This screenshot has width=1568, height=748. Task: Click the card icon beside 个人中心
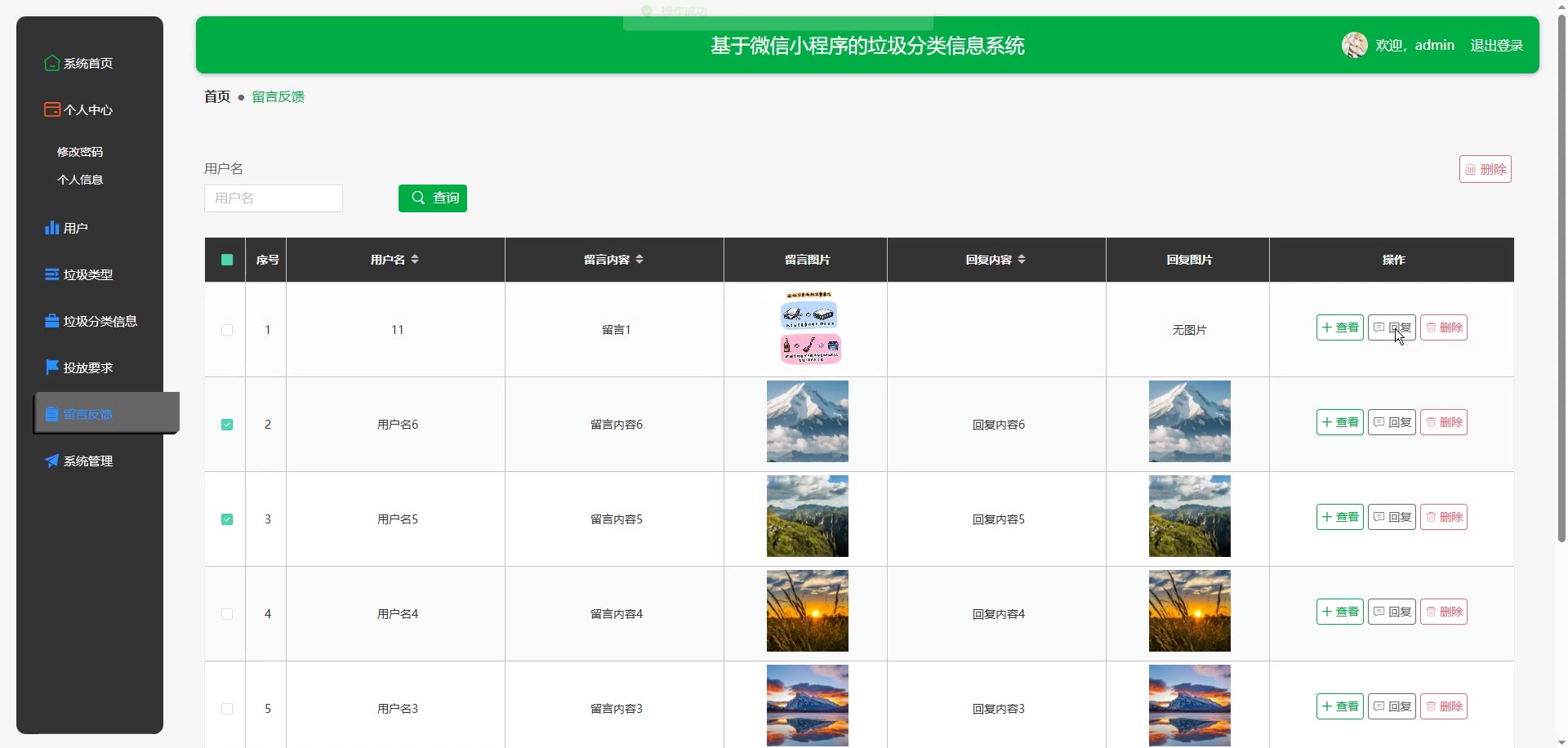coord(51,109)
